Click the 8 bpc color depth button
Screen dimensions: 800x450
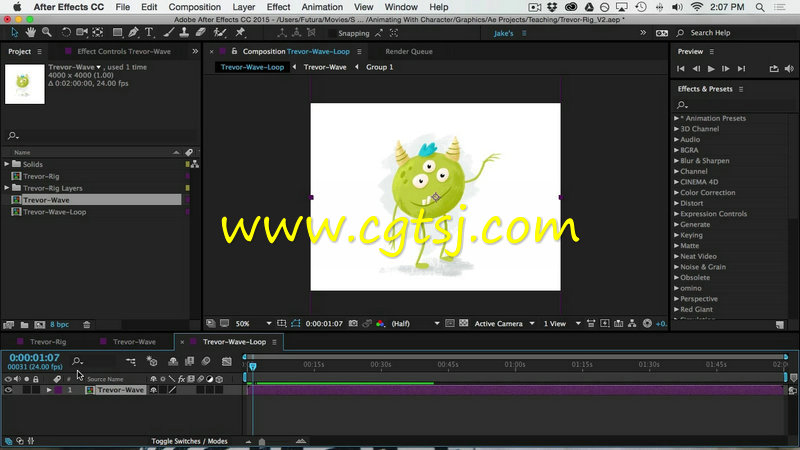tap(59, 324)
